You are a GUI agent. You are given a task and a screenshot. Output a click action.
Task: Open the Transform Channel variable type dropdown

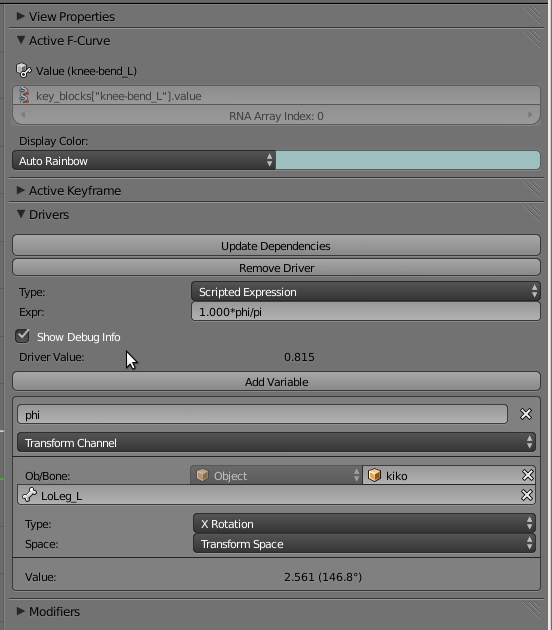point(276,442)
